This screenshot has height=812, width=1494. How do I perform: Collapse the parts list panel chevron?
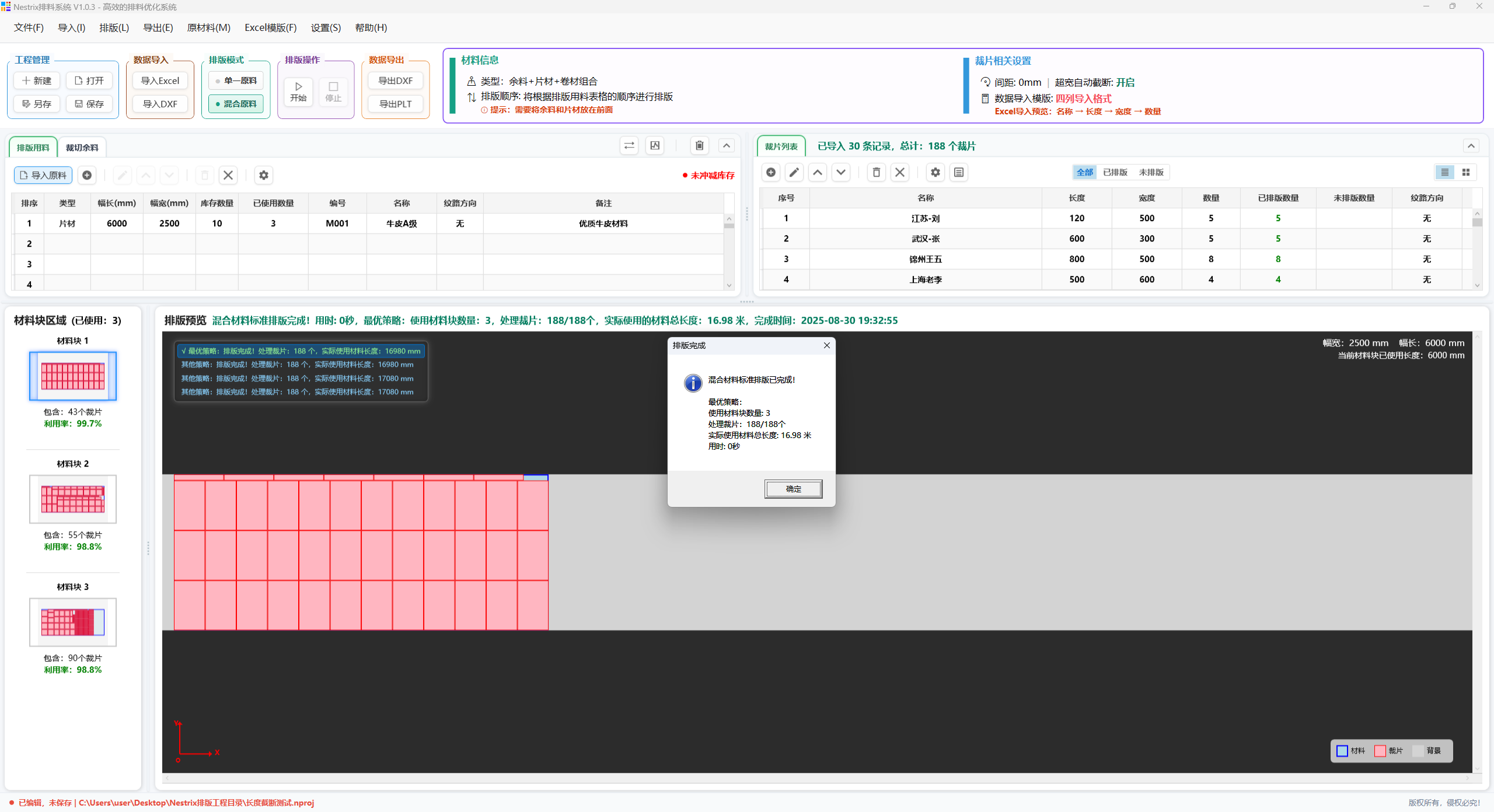pos(1471,146)
